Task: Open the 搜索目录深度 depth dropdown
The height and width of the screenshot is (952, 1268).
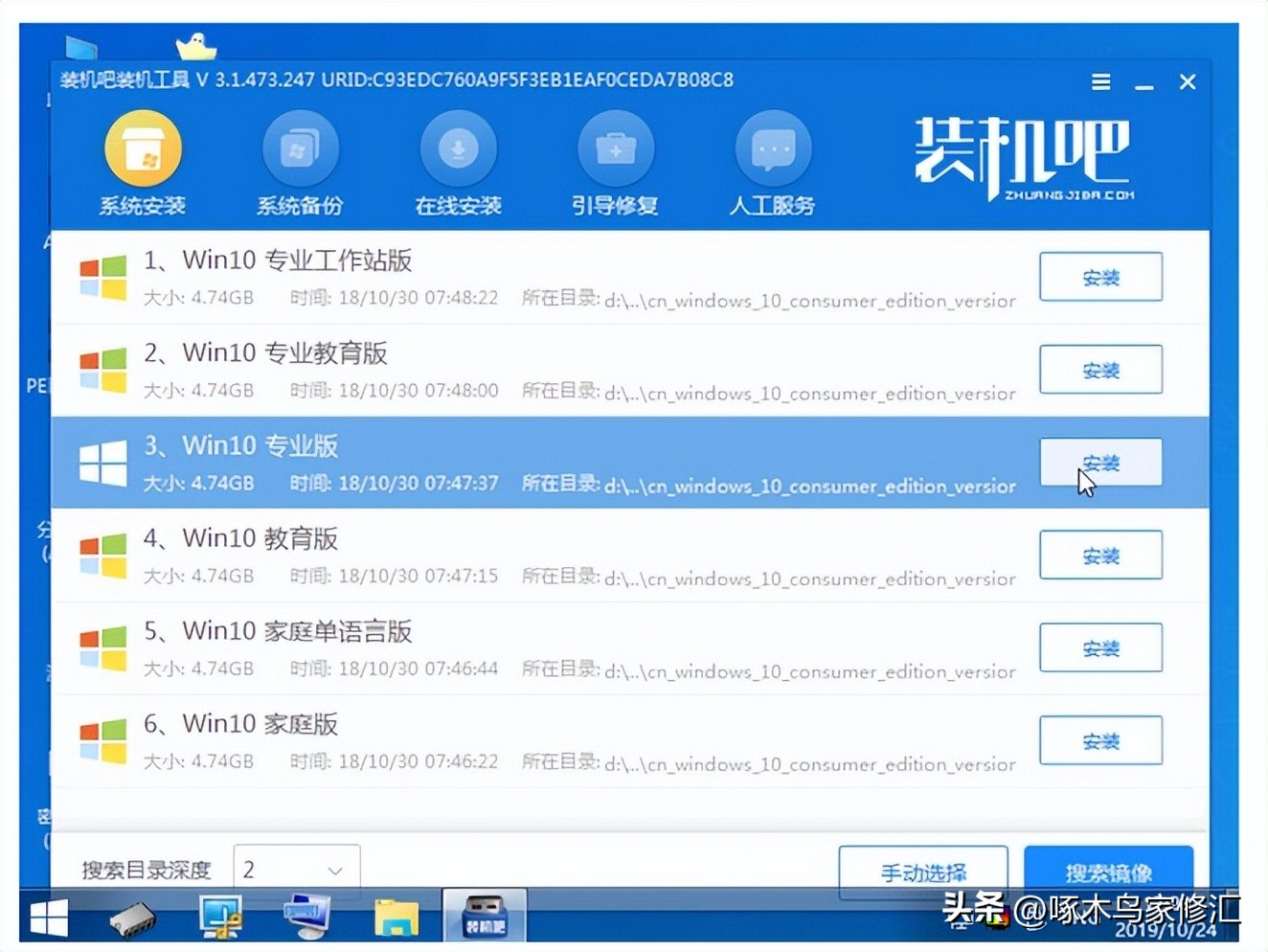Action: point(296,869)
